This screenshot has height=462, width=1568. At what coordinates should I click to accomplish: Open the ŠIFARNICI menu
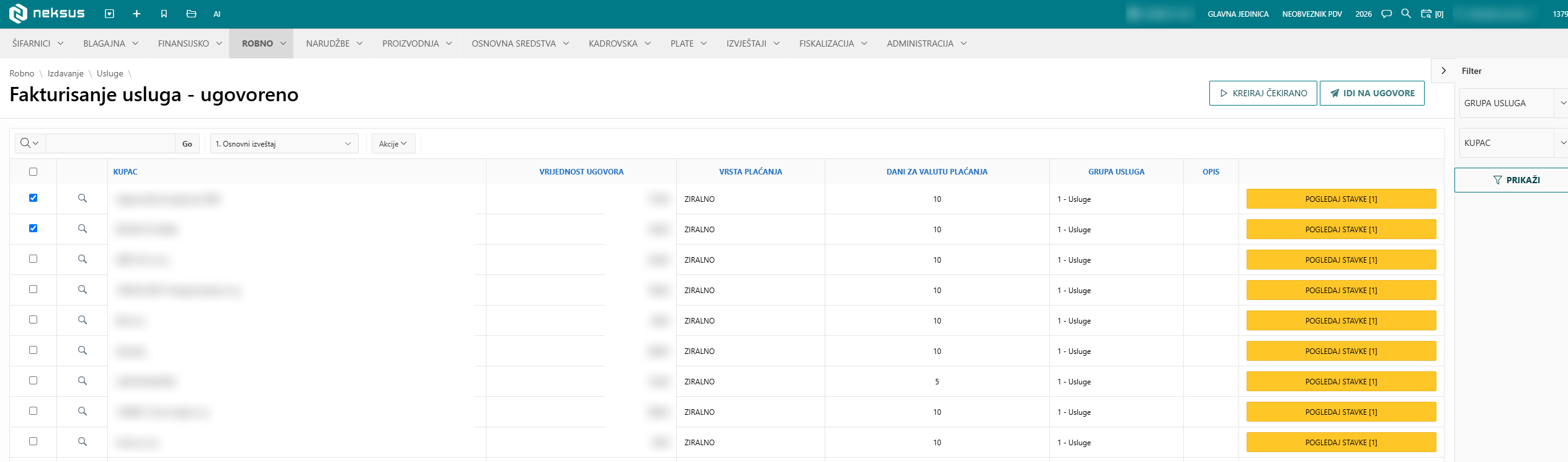[38, 43]
